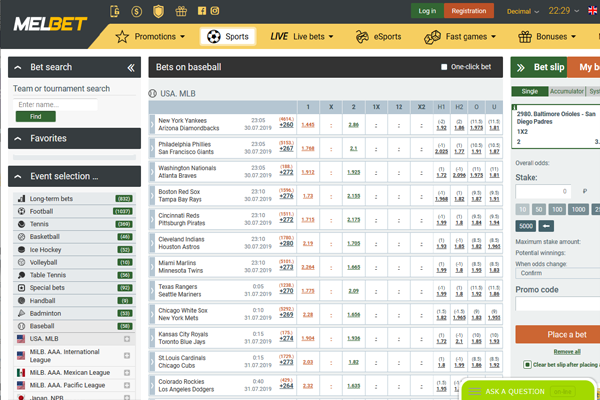Image resolution: width=600 pixels, height=400 pixels.
Task: Go to the Sports tab
Action: click(228, 37)
